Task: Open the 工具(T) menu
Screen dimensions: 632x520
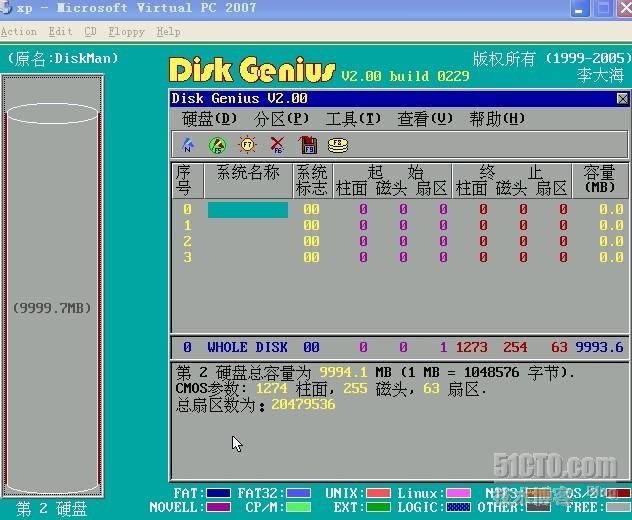Action: point(353,119)
